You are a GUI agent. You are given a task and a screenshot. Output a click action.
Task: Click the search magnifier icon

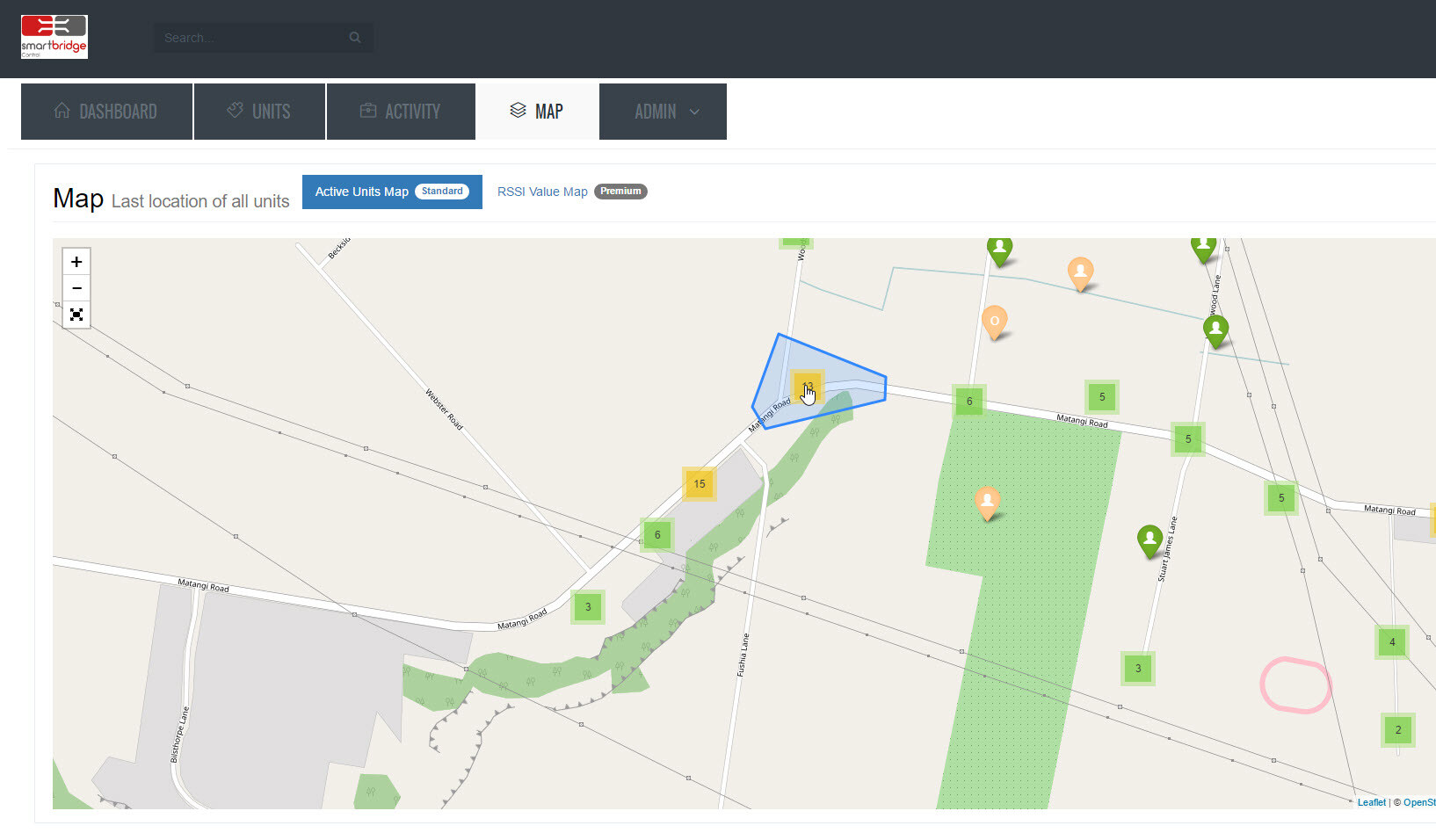pos(355,38)
